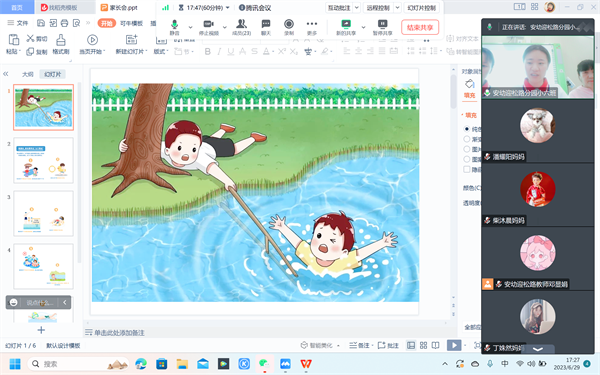Image resolution: width=600 pixels, height=375 pixels.
Task: Click the 批注 comment button in status bar
Action: pos(388,346)
